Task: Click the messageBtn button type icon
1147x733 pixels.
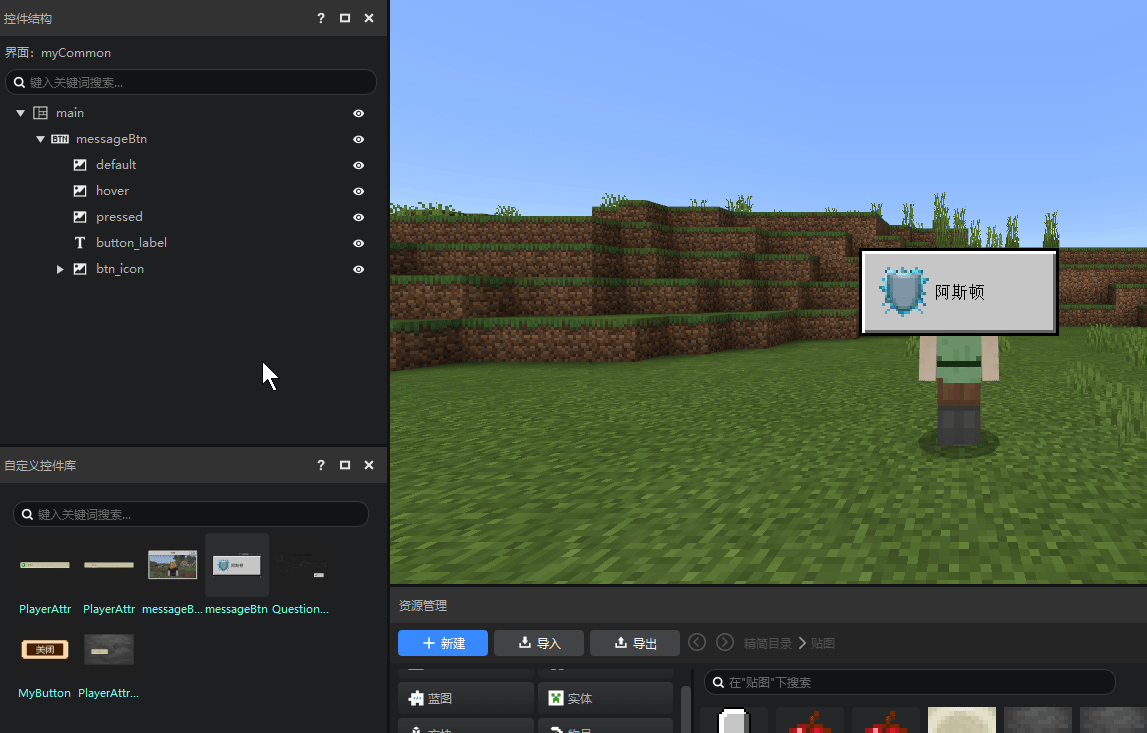Action: pos(60,139)
